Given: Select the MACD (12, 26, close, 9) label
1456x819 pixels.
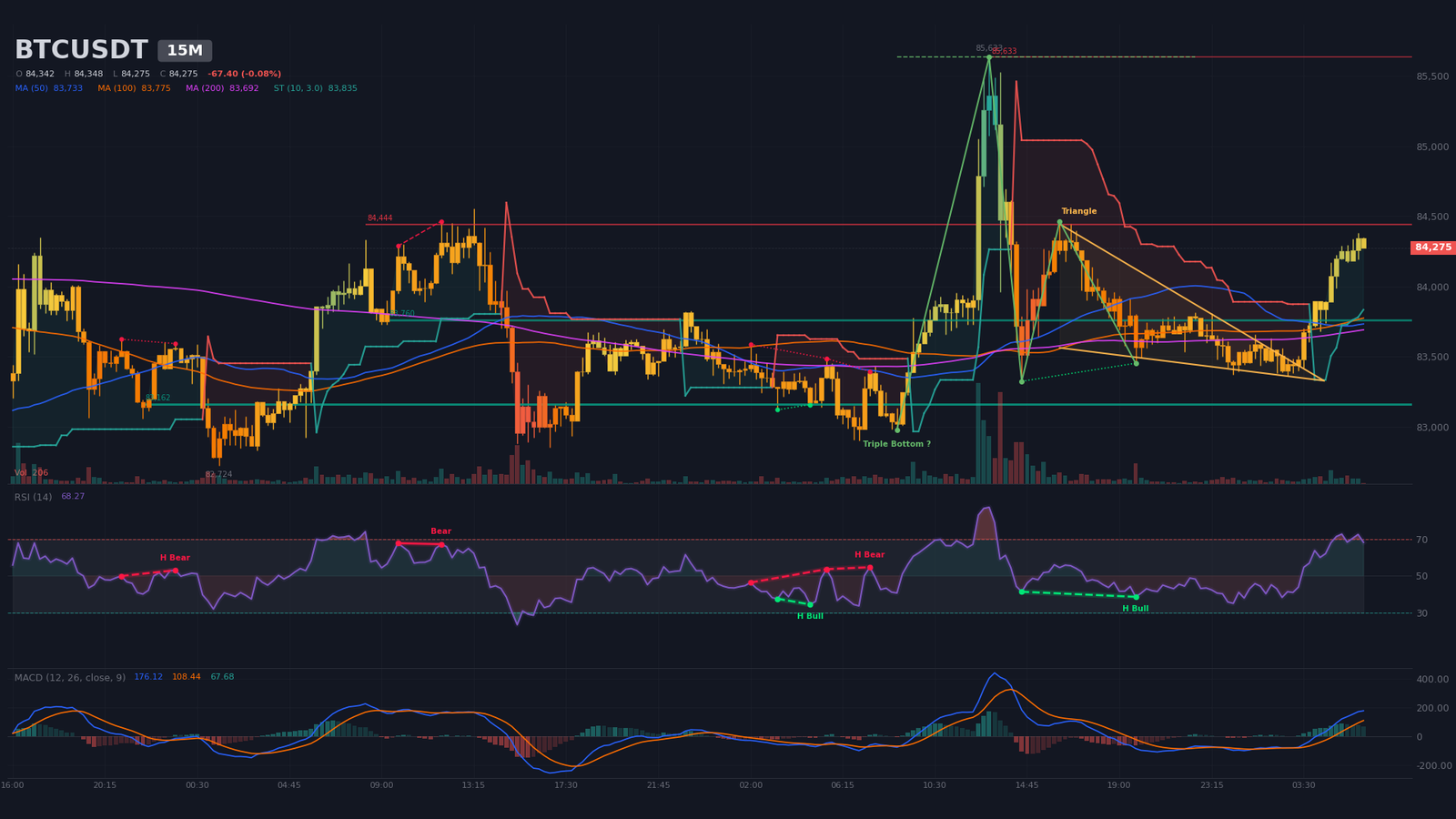Looking at the screenshot, I should point(70,677).
